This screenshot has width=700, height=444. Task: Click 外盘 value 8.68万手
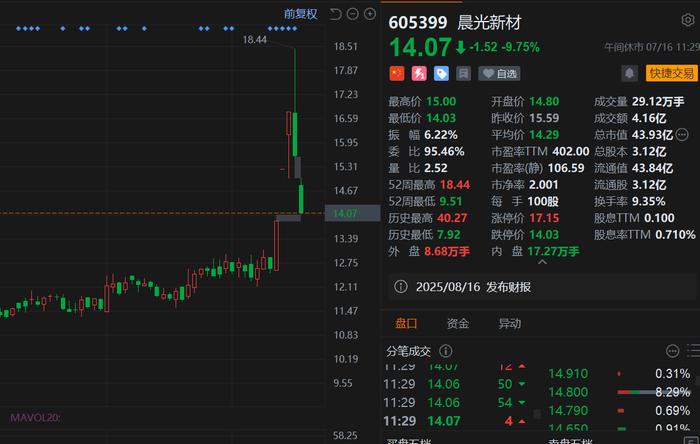[x=447, y=251]
